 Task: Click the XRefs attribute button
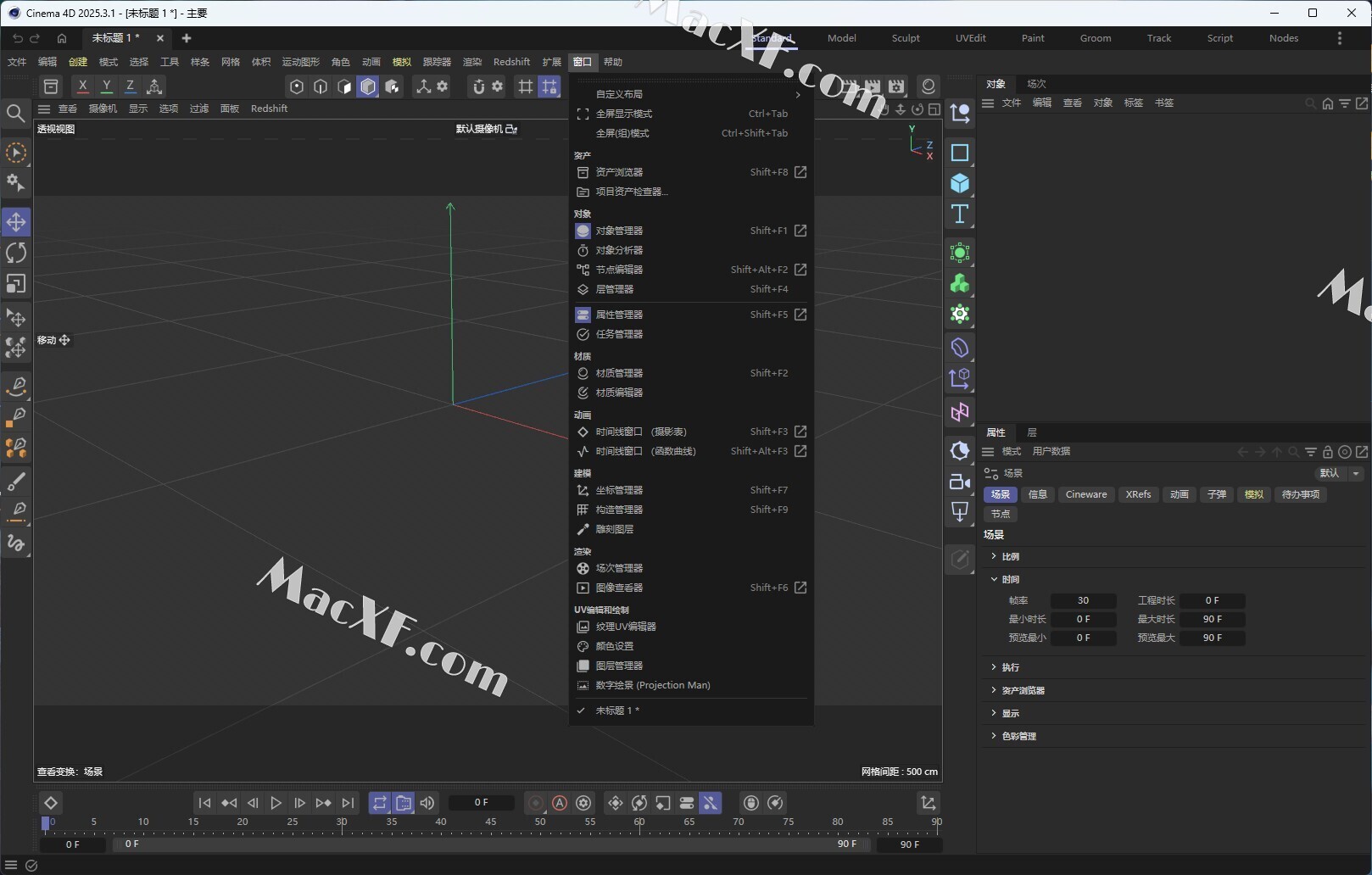pos(1138,494)
